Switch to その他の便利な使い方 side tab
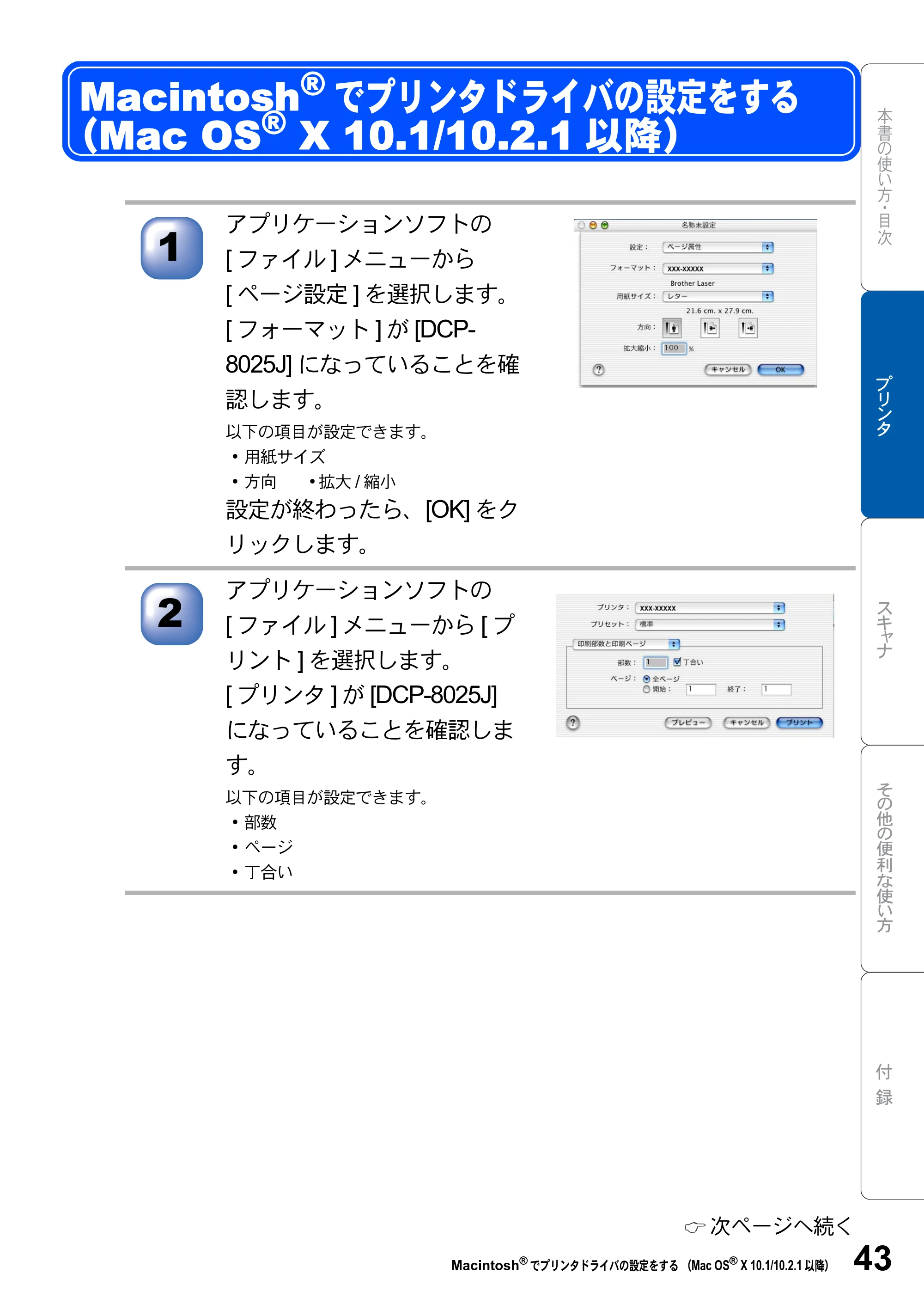The image size is (924, 1310). (x=892, y=858)
